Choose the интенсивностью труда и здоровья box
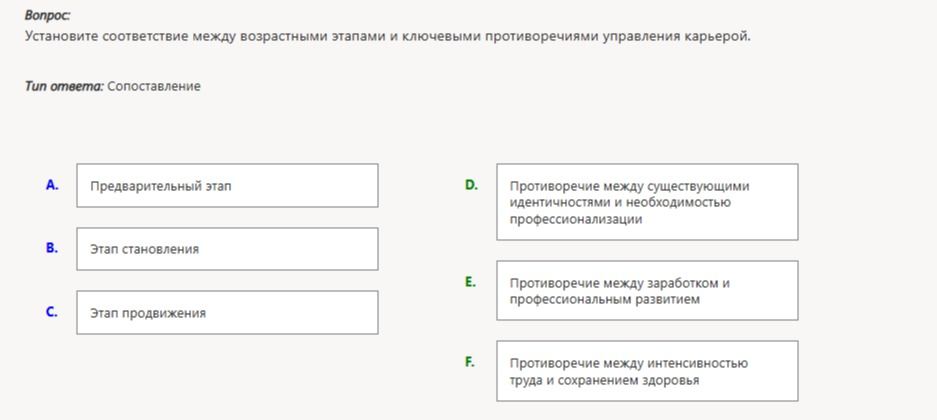The width and height of the screenshot is (937, 420). (x=647, y=371)
